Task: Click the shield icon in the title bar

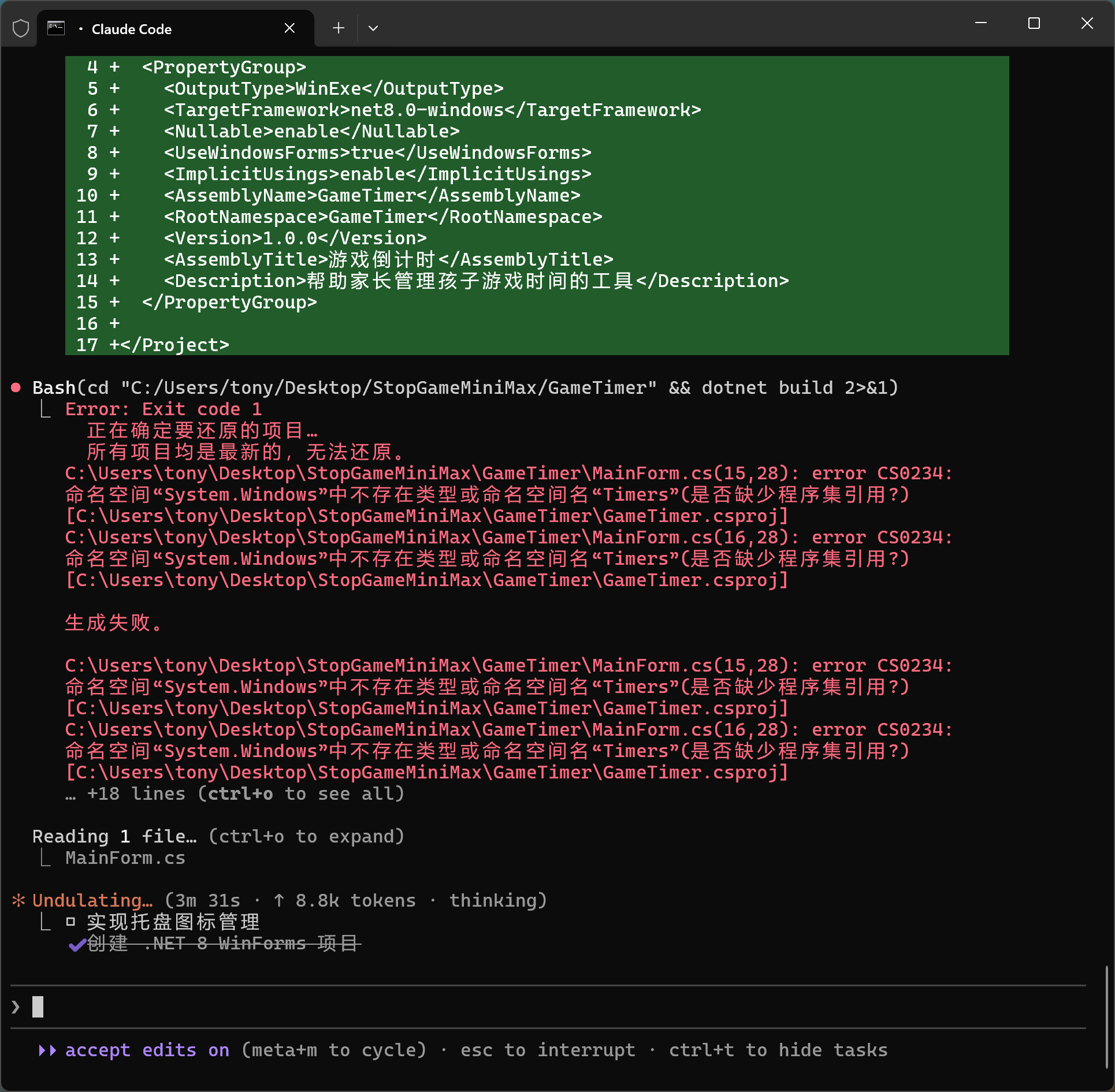Action: tap(21, 28)
